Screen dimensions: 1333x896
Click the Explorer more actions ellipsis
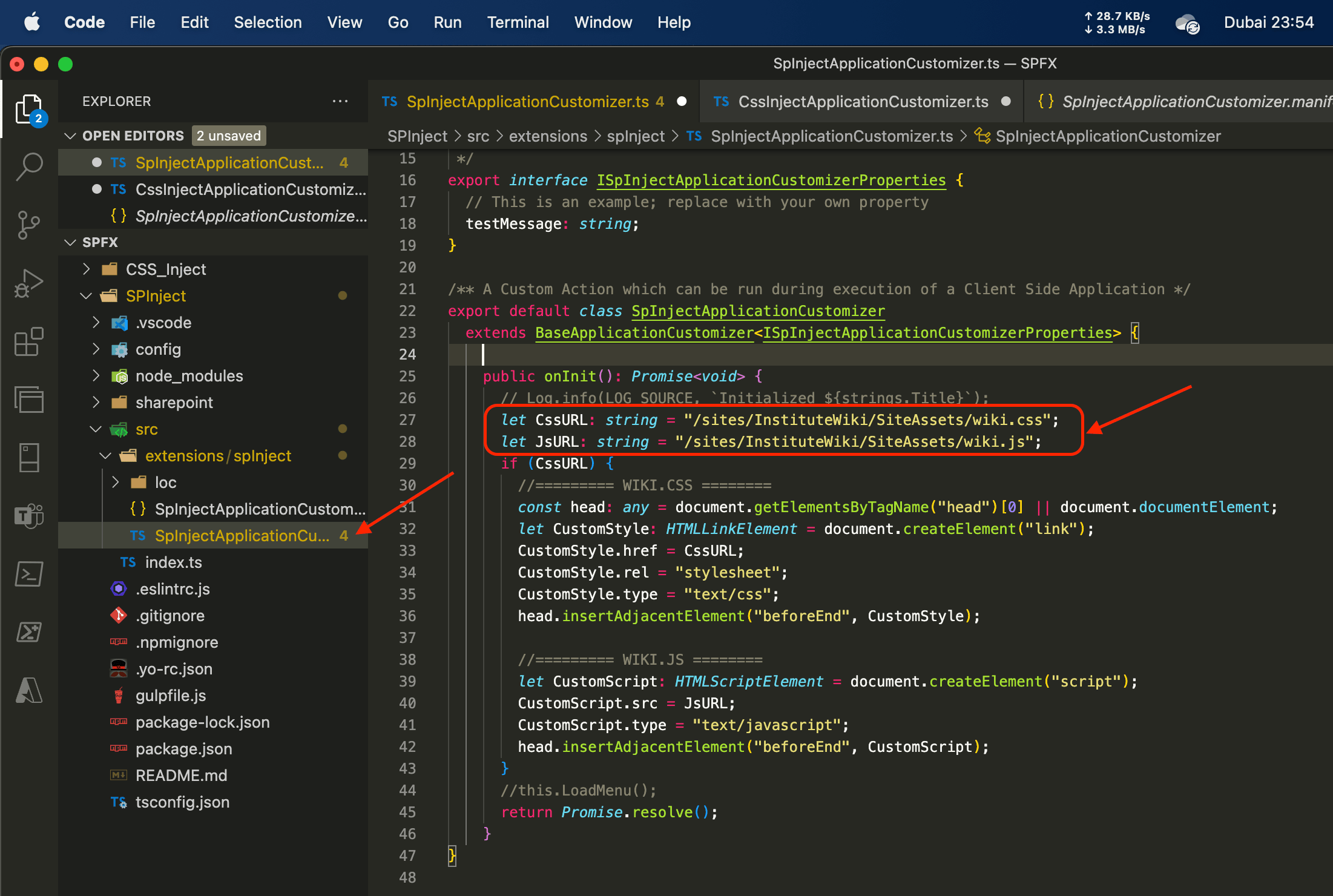340,102
